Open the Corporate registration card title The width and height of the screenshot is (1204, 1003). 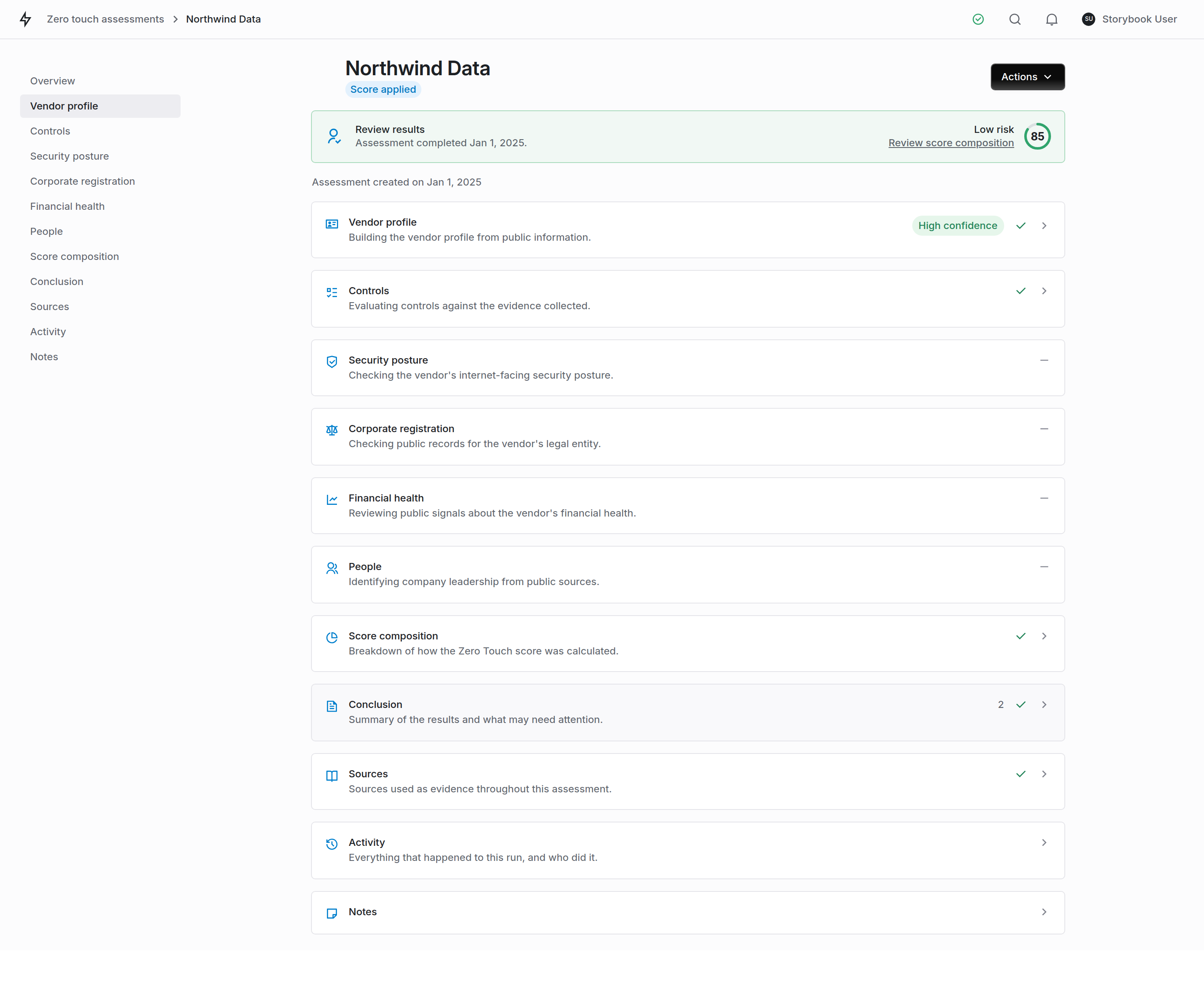point(401,429)
